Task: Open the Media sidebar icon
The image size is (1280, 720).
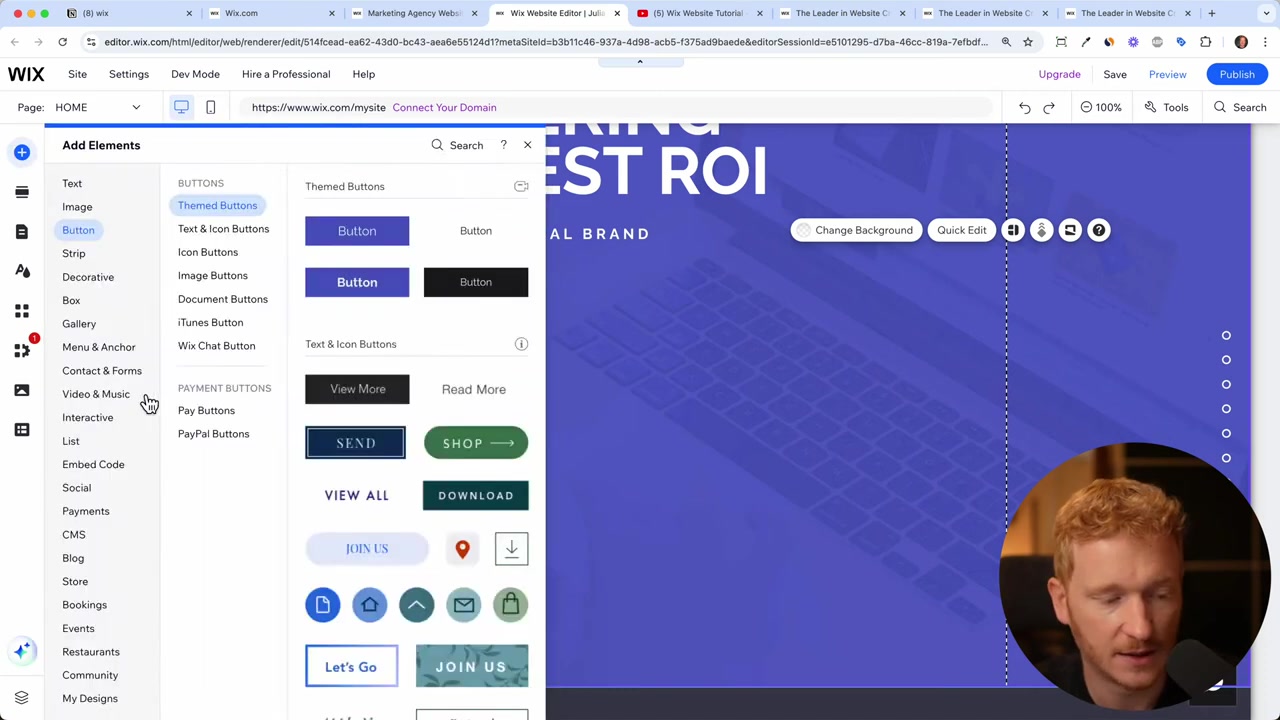Action: click(x=22, y=390)
